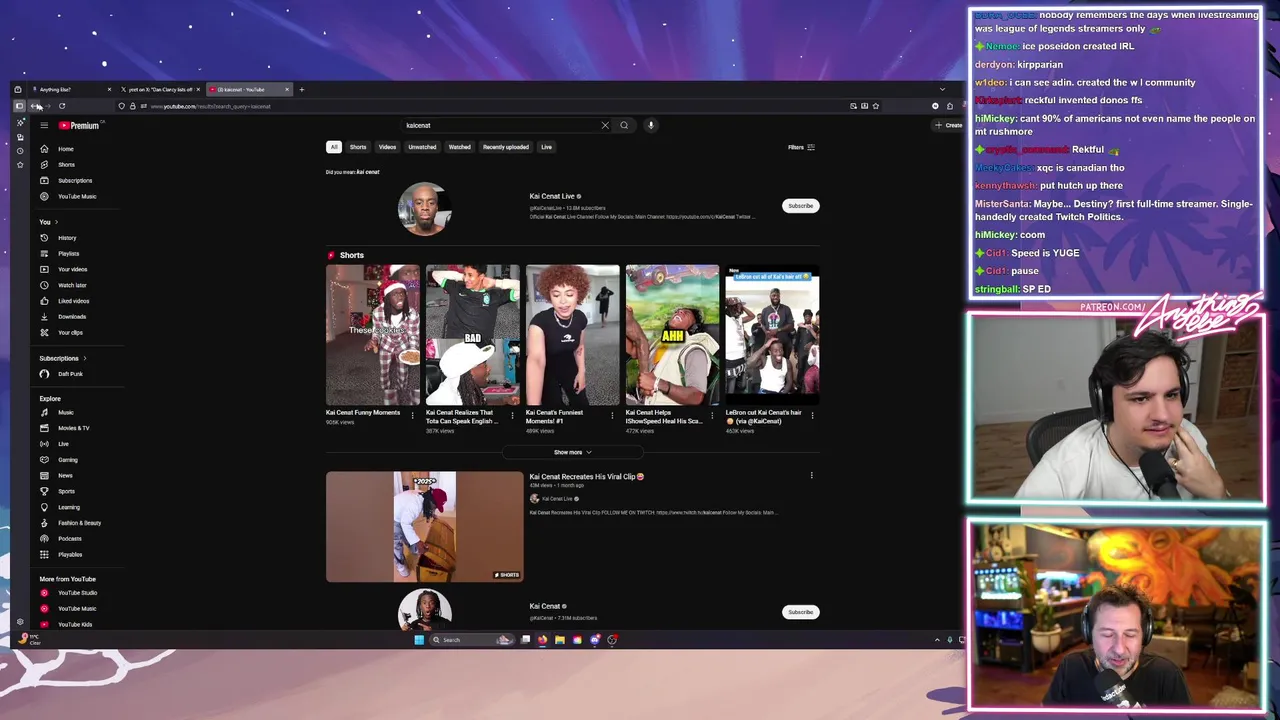The width and height of the screenshot is (1280, 720).
Task: Toggle the browser sidebar panel button
Action: coord(19,106)
